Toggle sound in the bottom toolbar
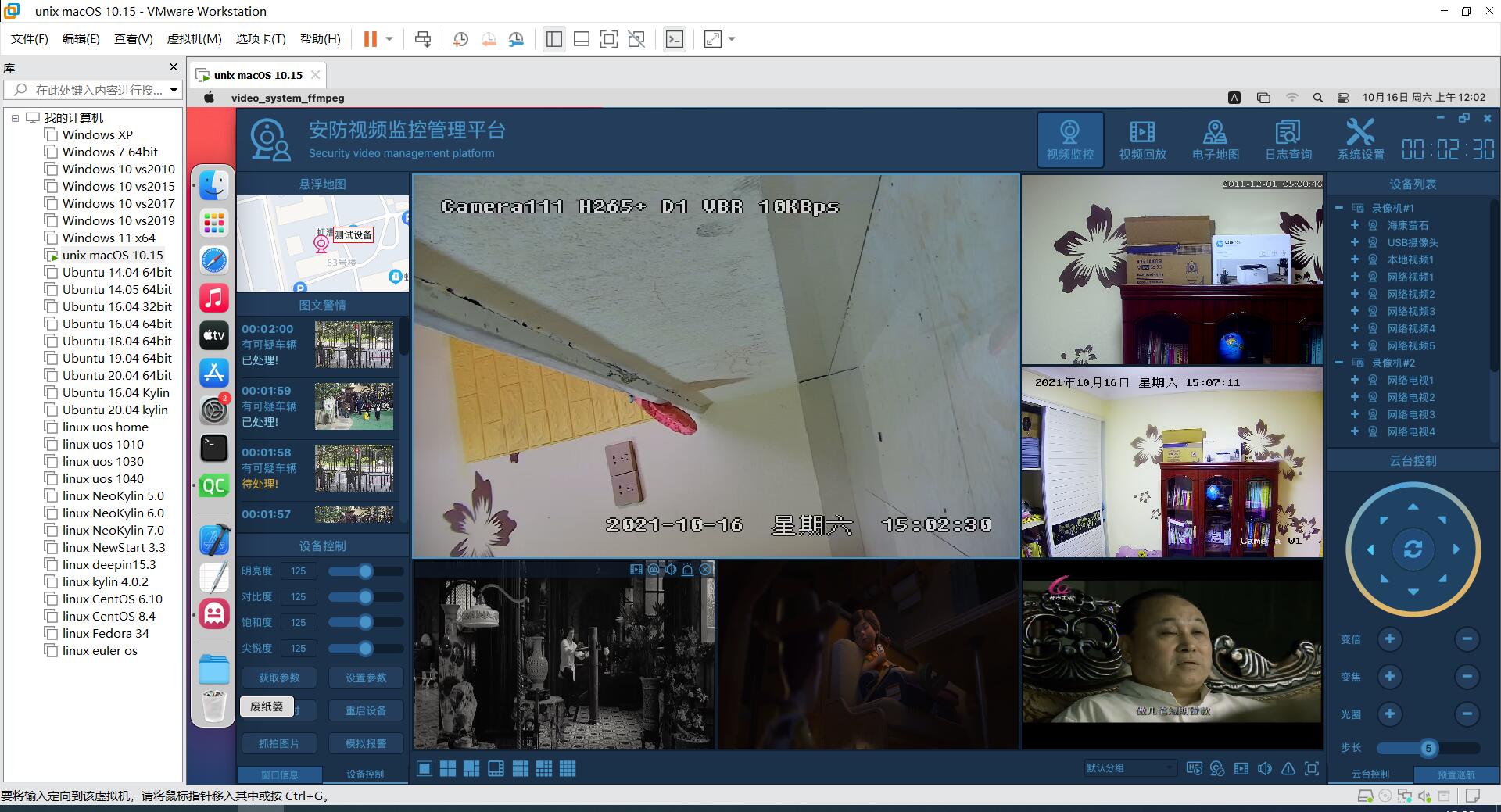 (x=1264, y=769)
